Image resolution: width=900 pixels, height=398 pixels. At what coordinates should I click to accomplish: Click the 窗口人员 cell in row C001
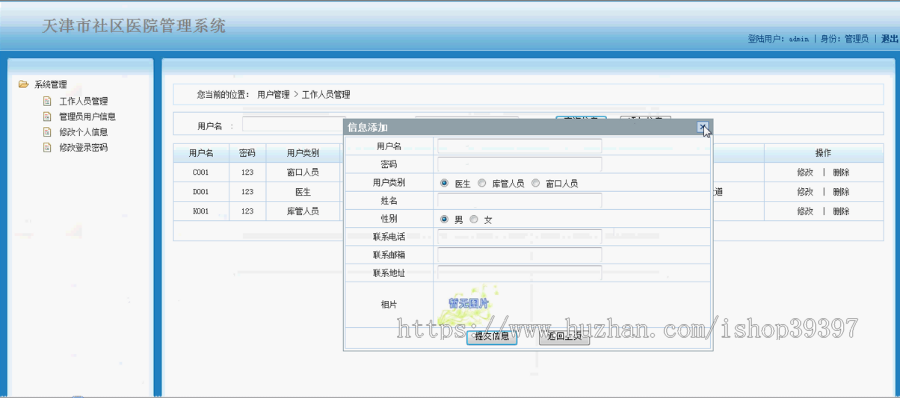coord(303,172)
